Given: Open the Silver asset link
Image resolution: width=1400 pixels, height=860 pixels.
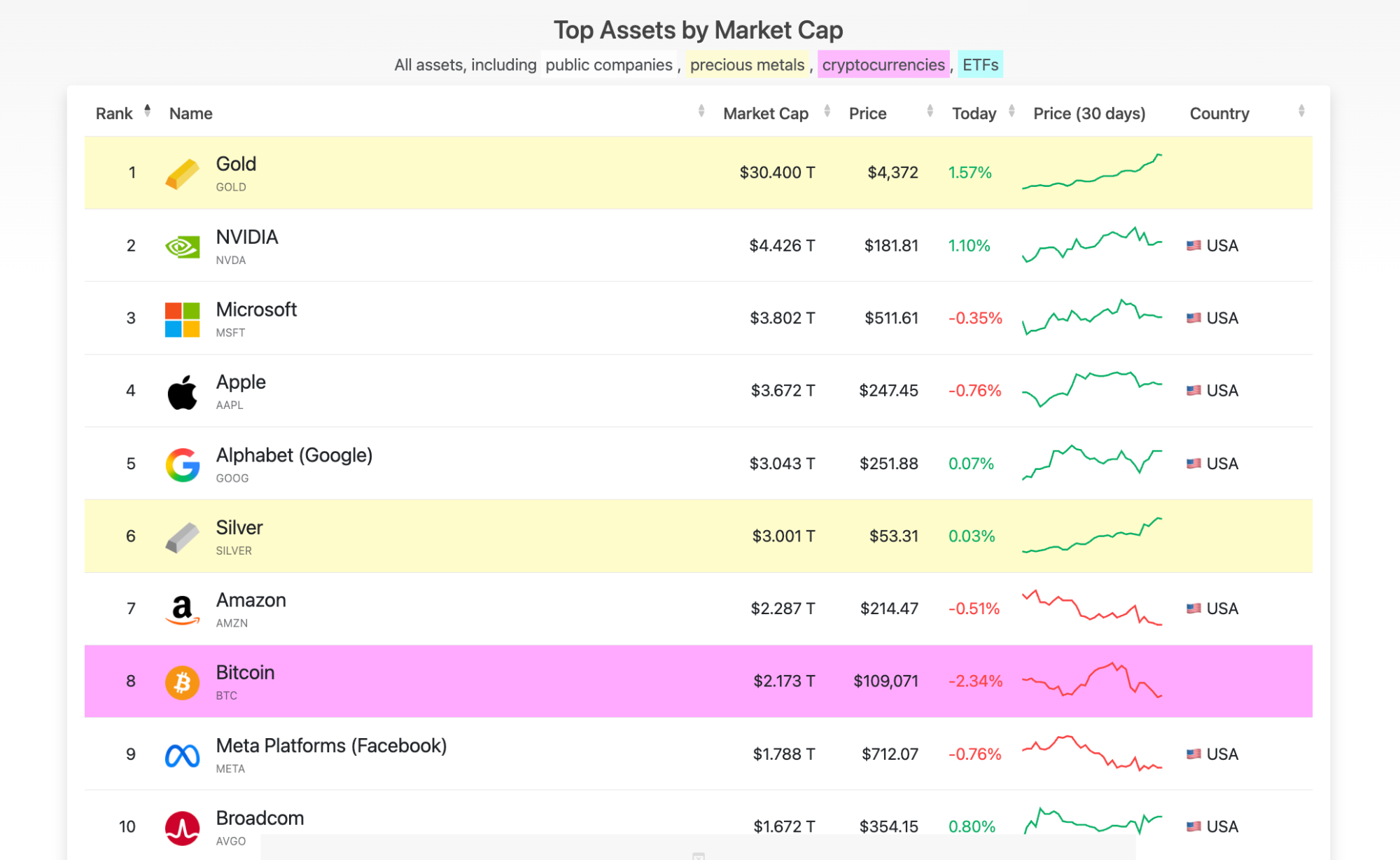Looking at the screenshot, I should (x=239, y=527).
